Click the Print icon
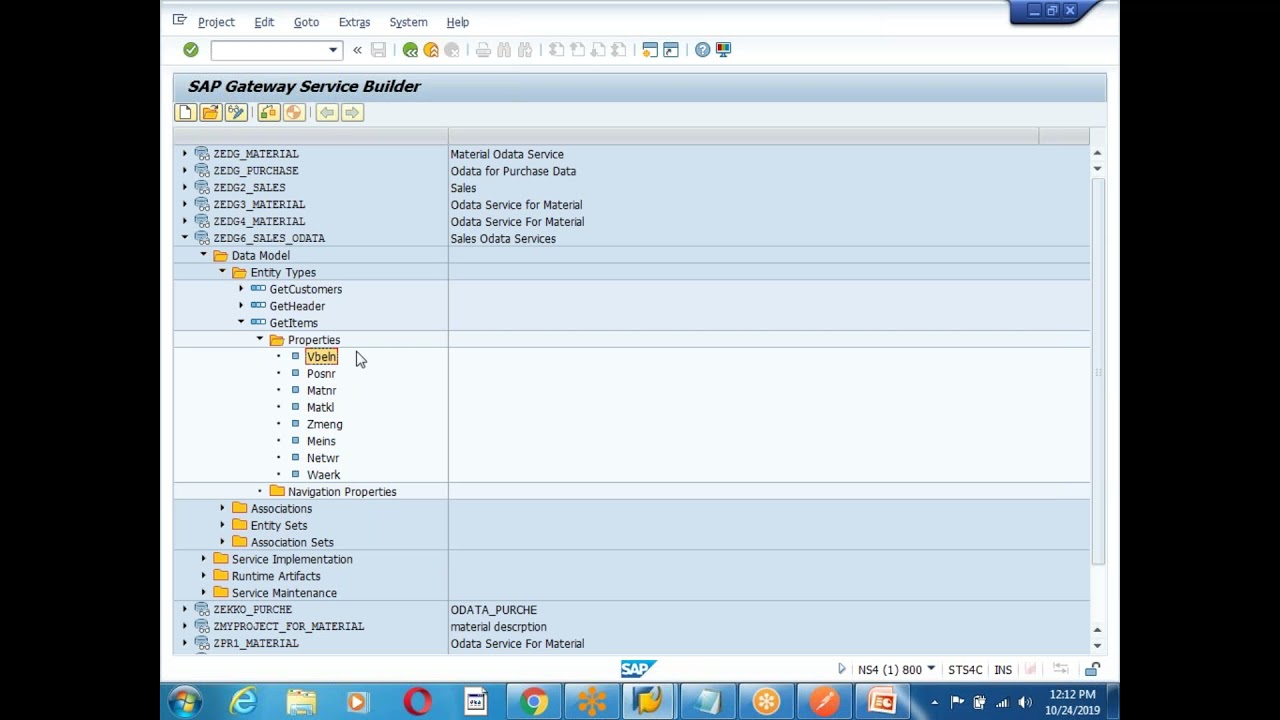 coord(483,50)
